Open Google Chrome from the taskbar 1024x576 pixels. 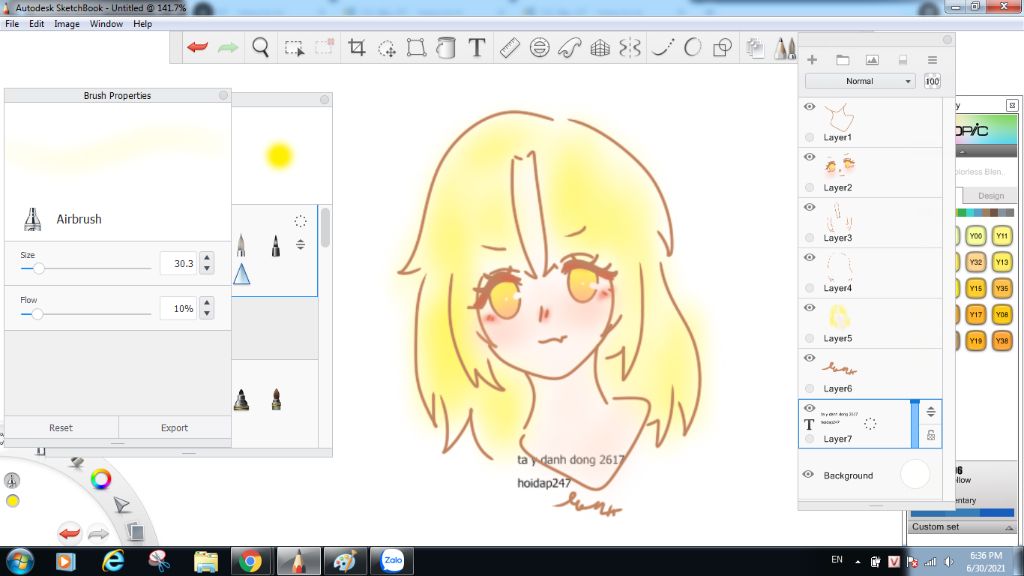pyautogui.click(x=250, y=561)
